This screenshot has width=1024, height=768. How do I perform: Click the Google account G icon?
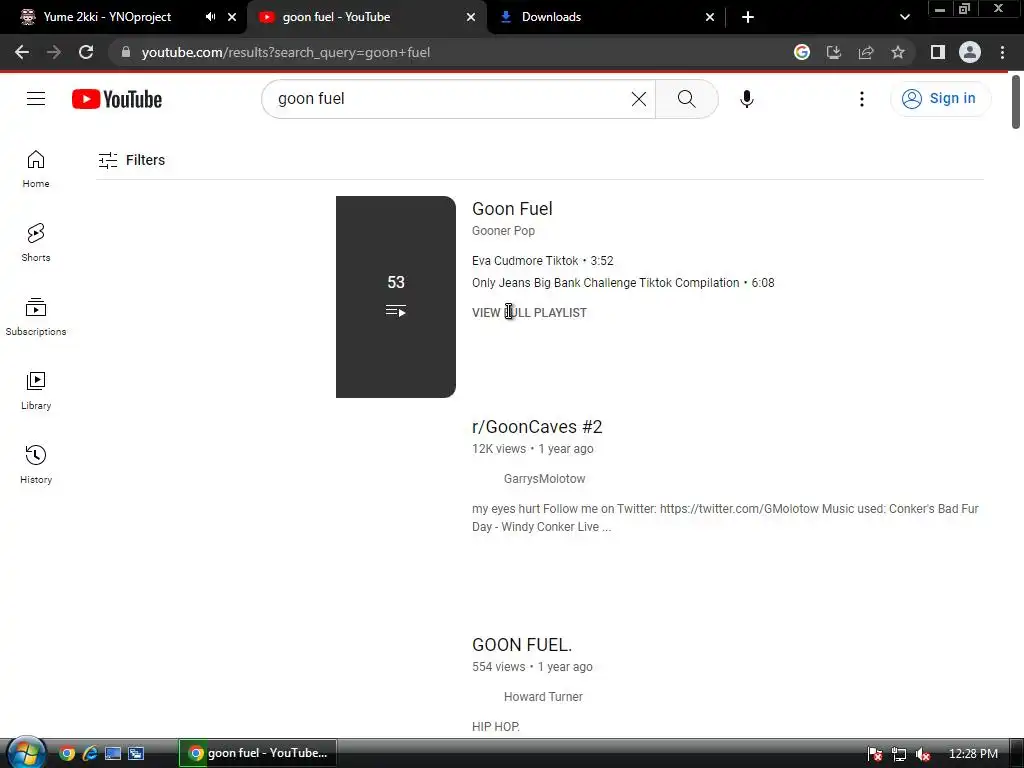(802, 52)
